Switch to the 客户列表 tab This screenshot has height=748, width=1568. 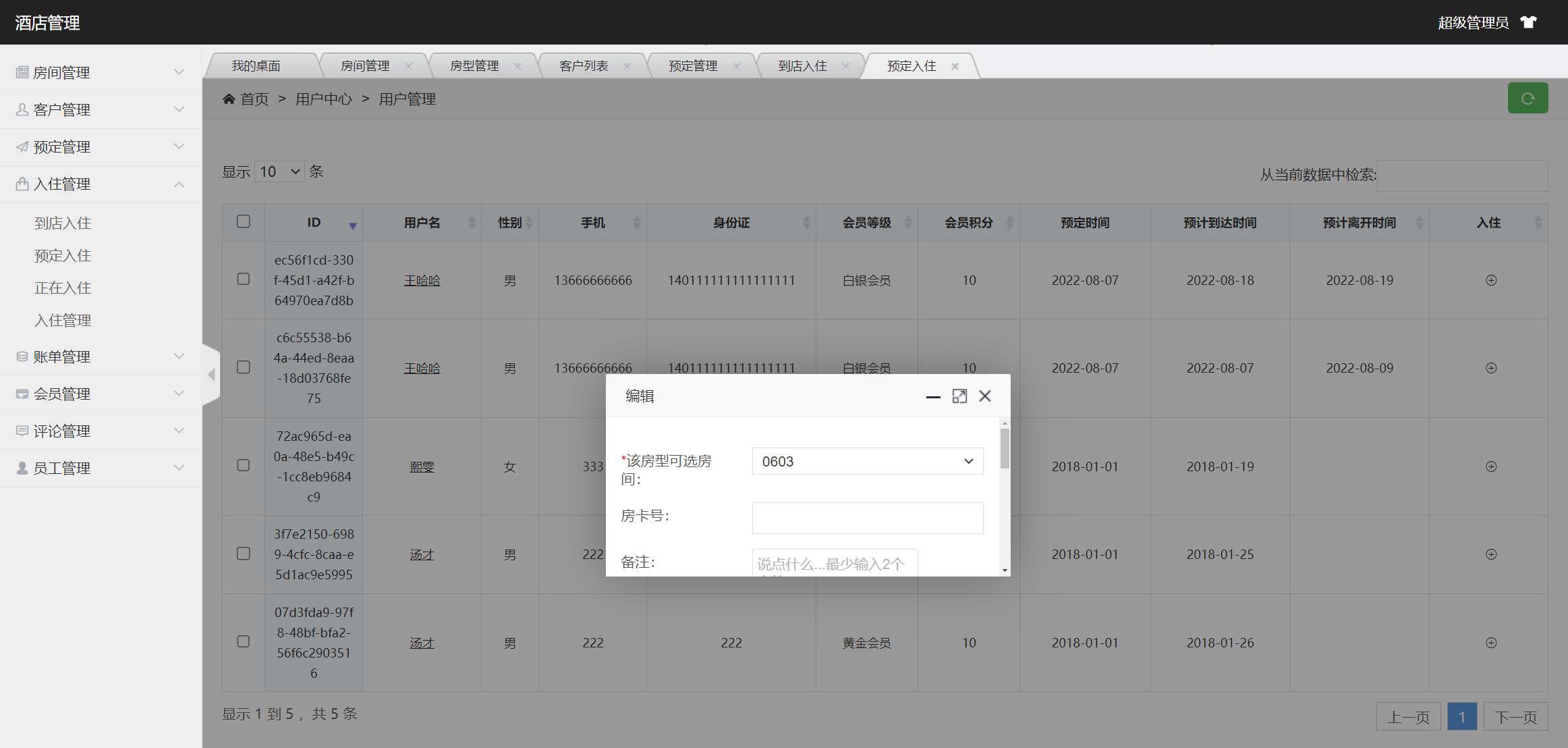584,66
